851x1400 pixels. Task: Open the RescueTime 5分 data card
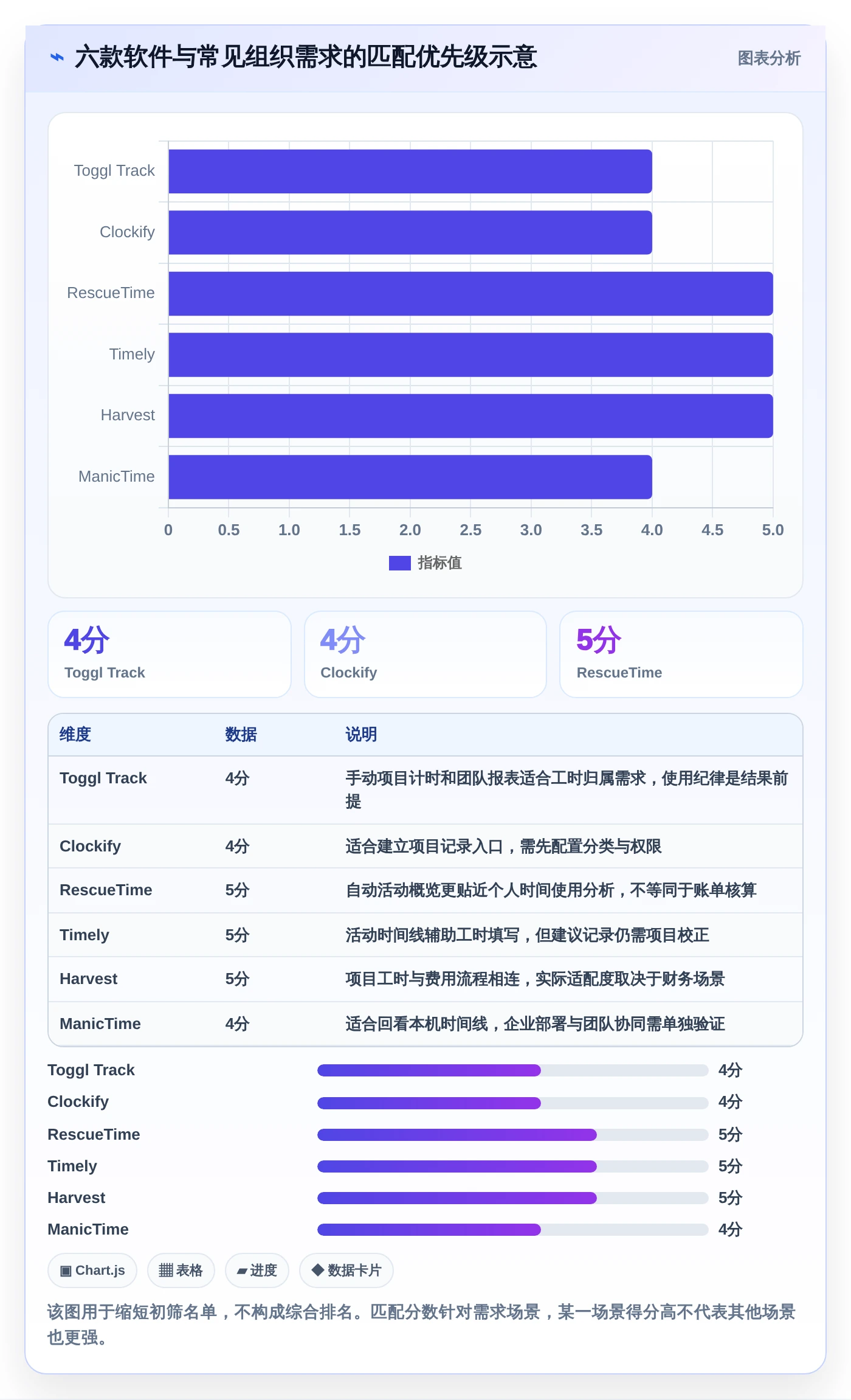(x=681, y=654)
